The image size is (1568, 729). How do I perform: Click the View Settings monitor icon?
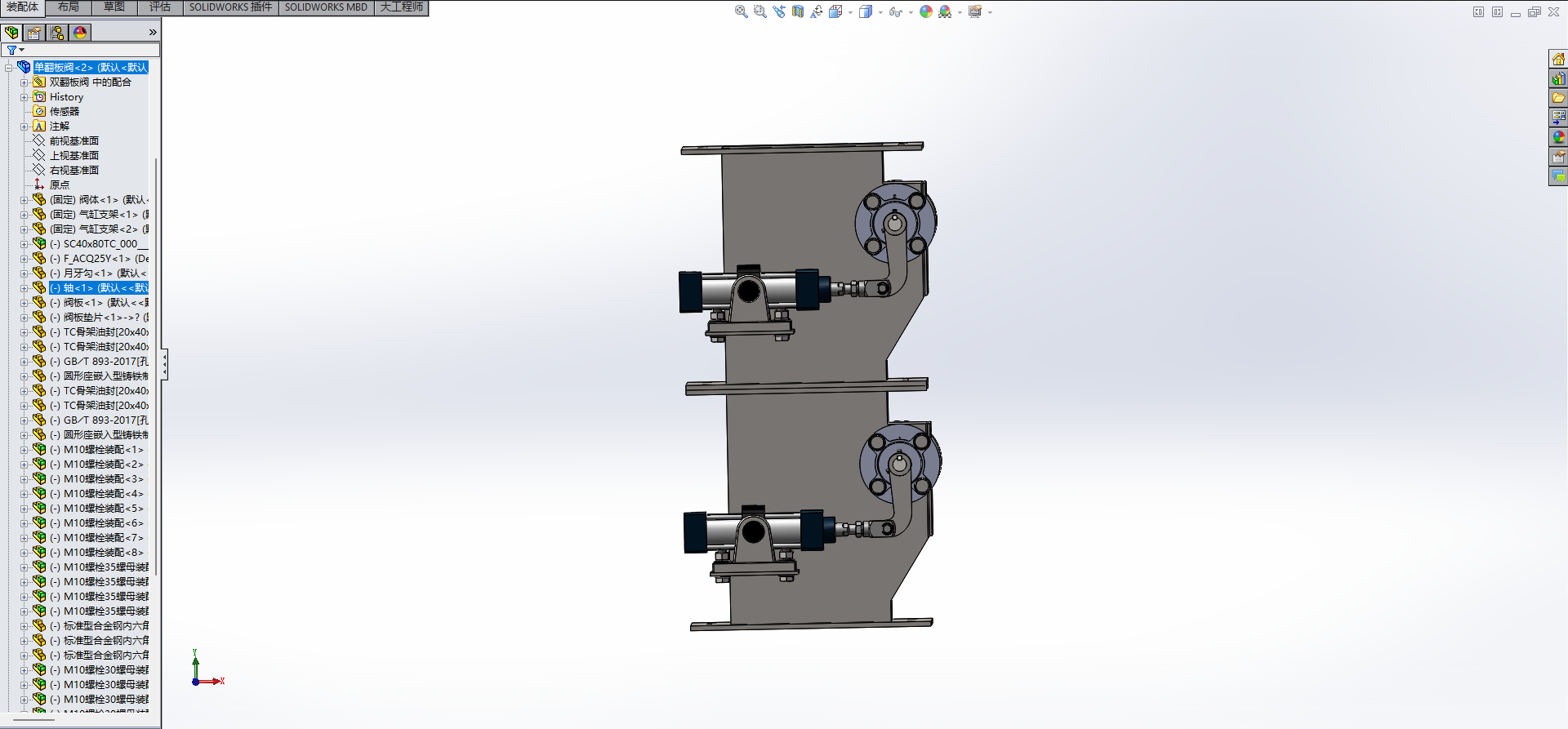(974, 11)
